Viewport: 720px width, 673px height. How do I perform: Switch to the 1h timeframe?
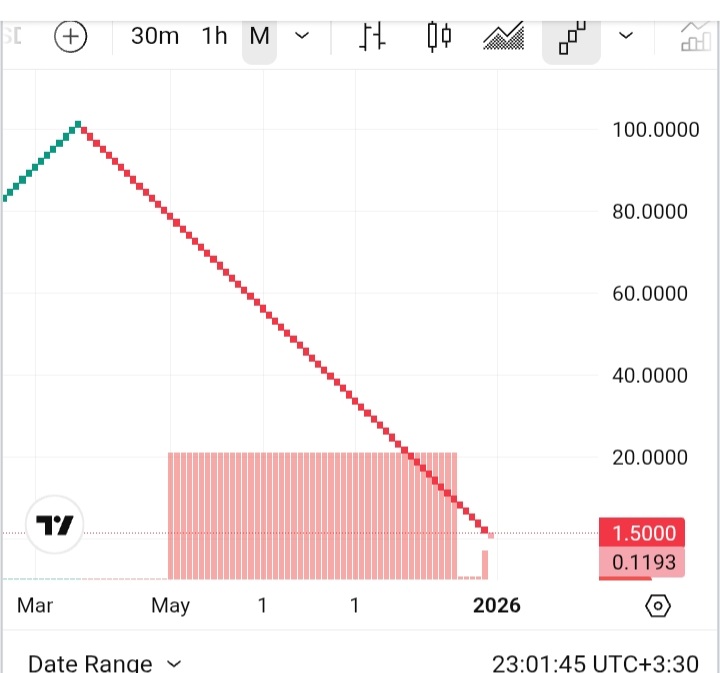tap(214, 36)
